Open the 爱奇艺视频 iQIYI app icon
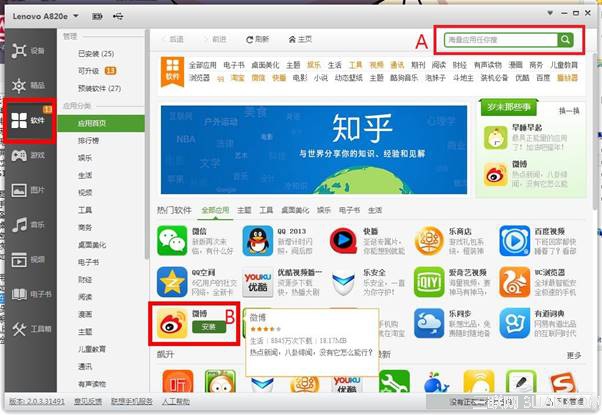The width and height of the screenshot is (602, 415). (x=429, y=282)
